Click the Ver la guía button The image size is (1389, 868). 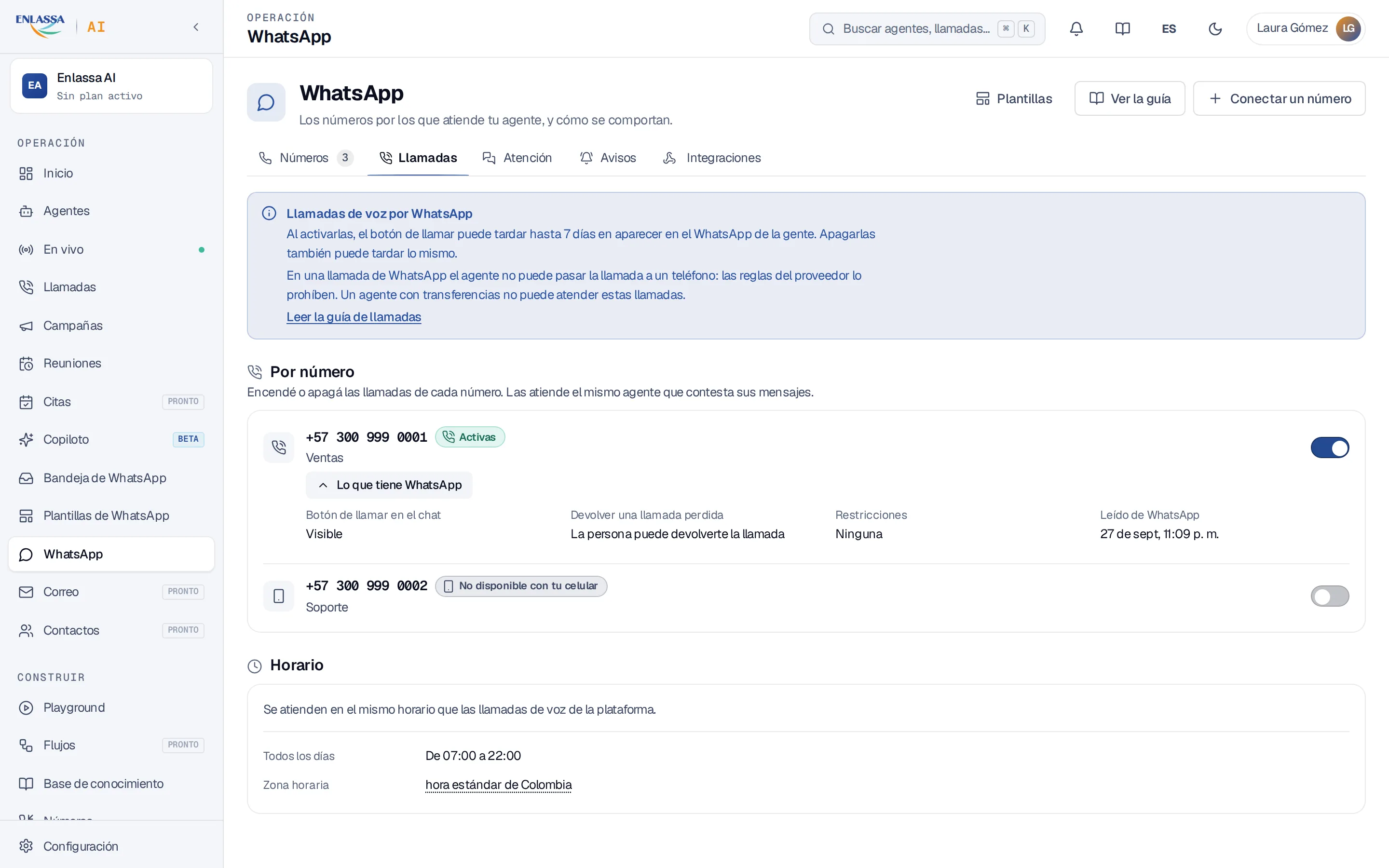pyautogui.click(x=1130, y=99)
